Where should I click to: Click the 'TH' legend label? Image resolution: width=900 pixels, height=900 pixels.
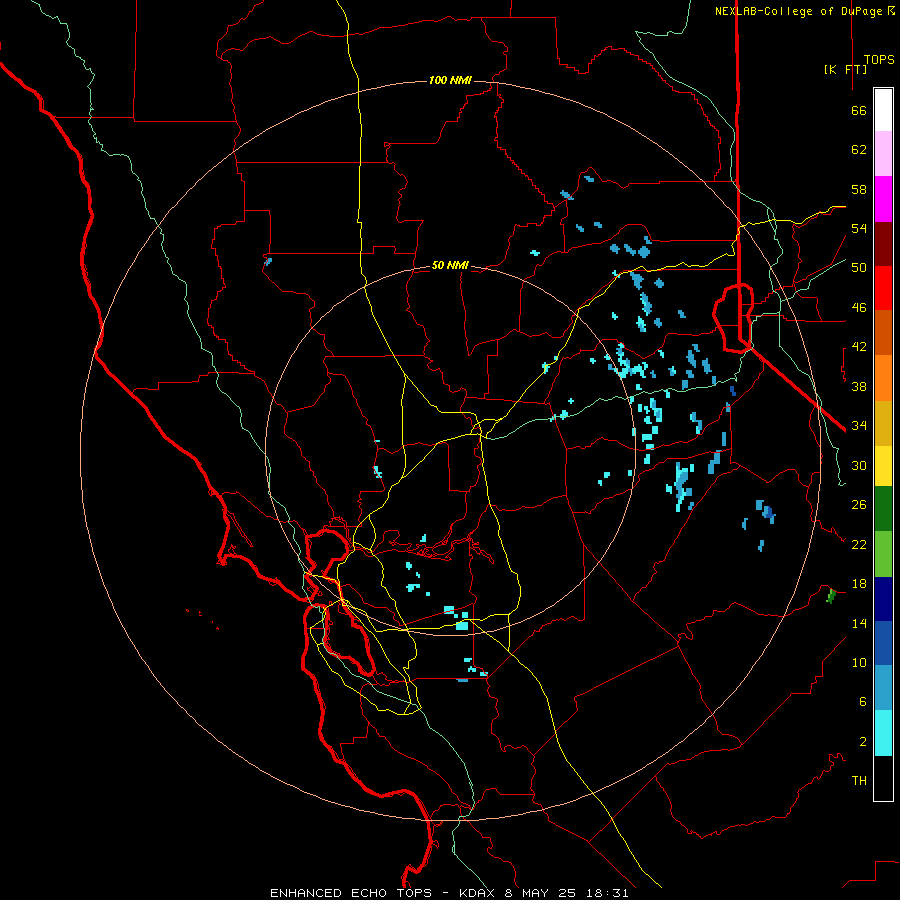pos(859,781)
